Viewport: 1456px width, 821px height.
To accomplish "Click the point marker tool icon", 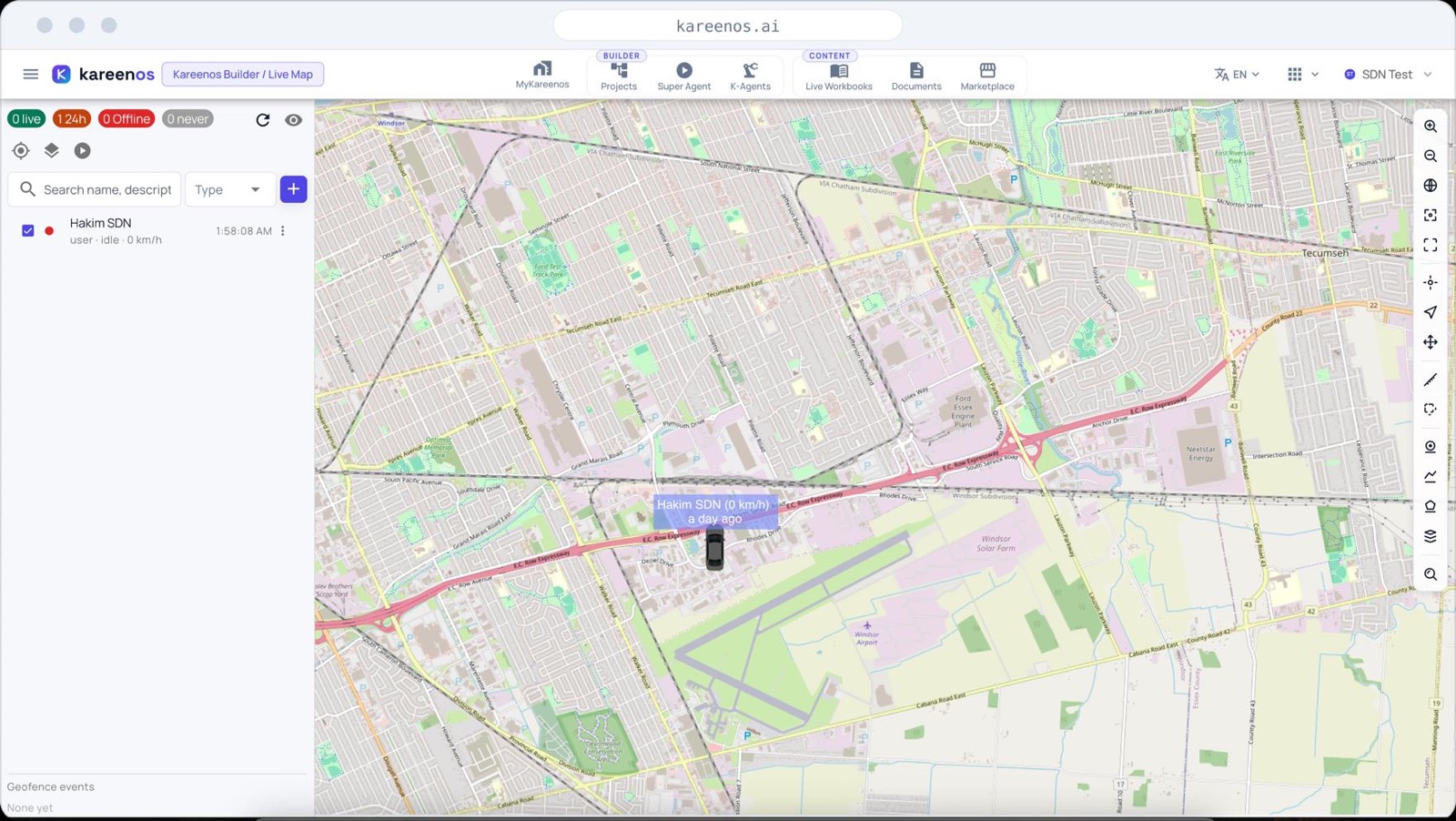I will pyautogui.click(x=1431, y=447).
